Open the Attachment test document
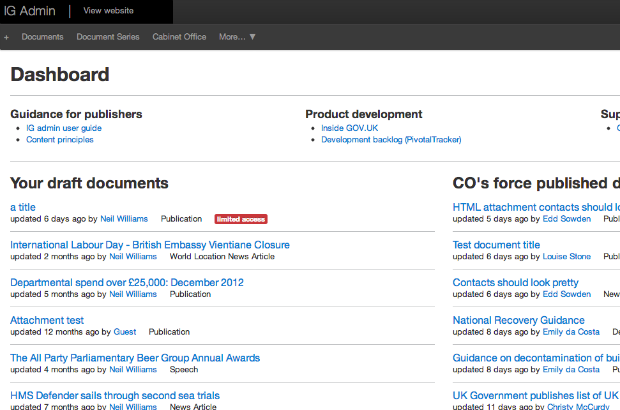The image size is (620, 410). point(47,320)
